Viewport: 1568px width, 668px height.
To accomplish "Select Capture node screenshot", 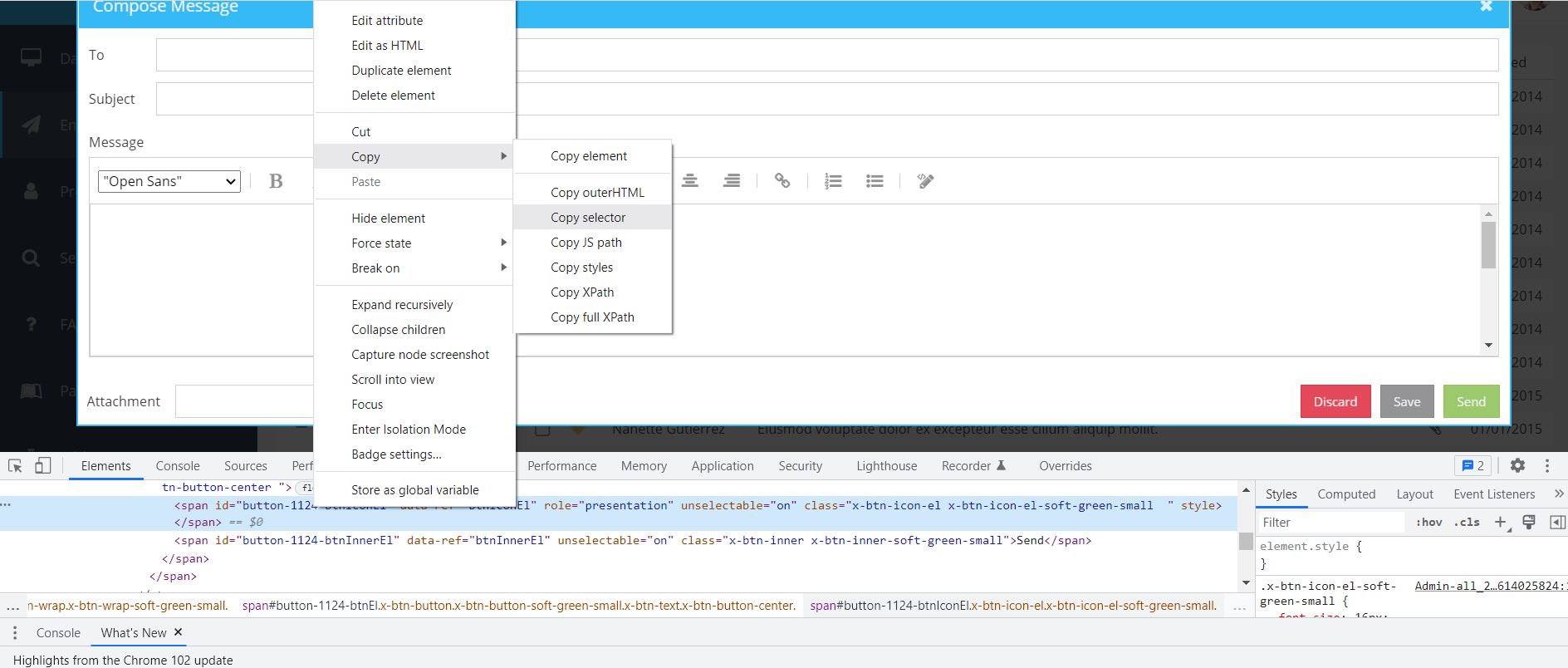I will [414, 355].
